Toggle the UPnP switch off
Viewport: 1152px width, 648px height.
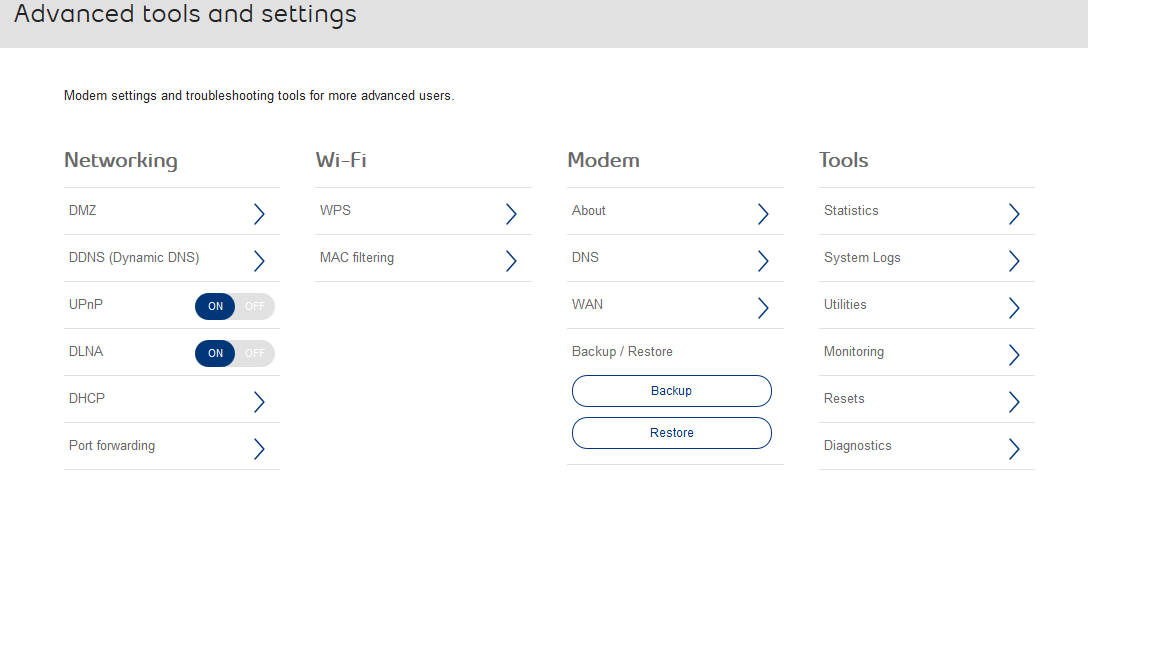click(254, 306)
